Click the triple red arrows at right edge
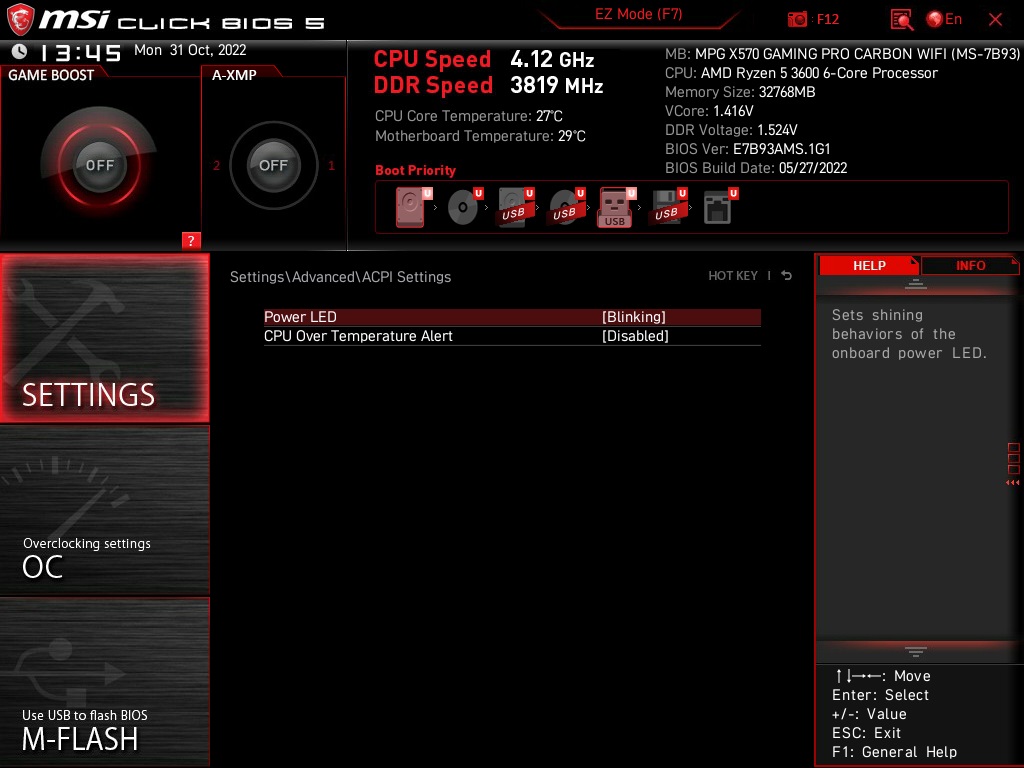 click(x=1013, y=483)
